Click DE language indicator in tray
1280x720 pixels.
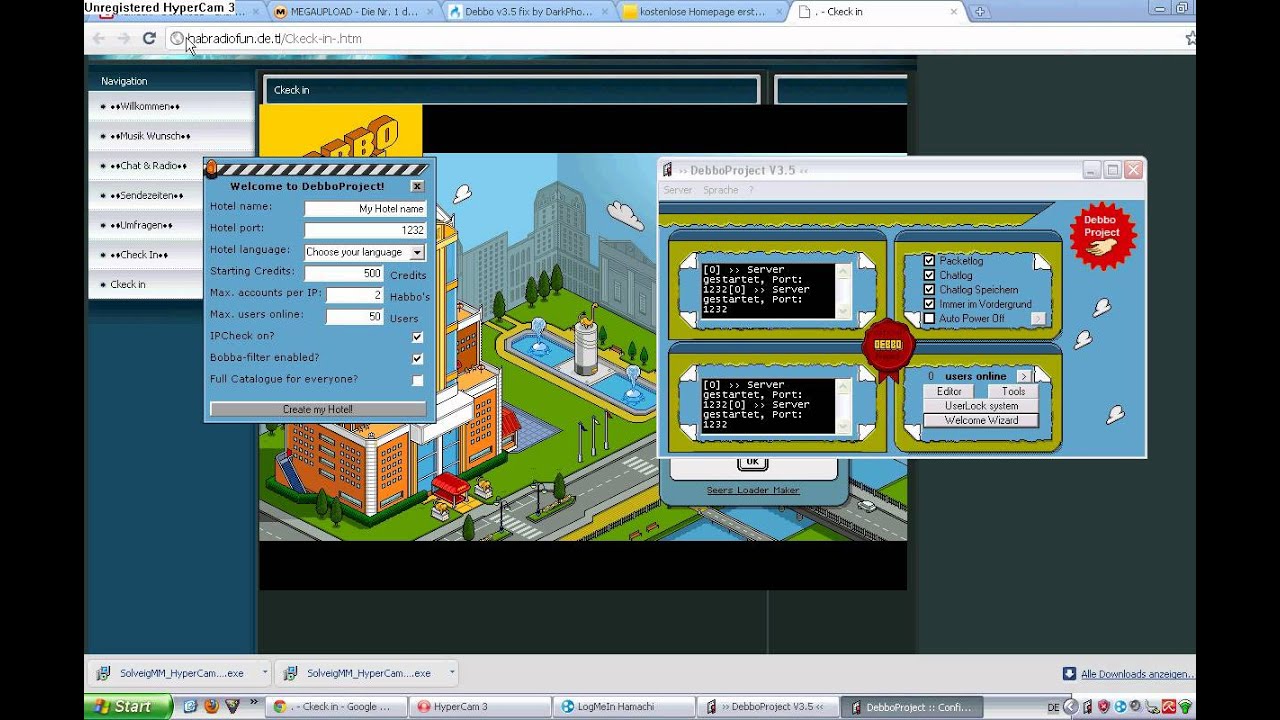[1053, 707]
